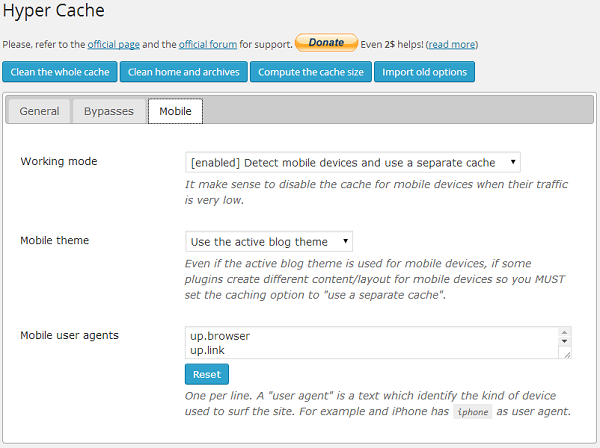Screen dimensions: 600x448
Task: Click the Working mode dropdown arrow
Action: pos(513,162)
